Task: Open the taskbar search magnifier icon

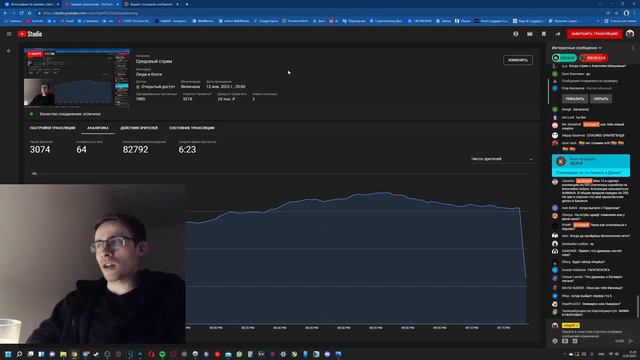Action: click(x=19, y=354)
